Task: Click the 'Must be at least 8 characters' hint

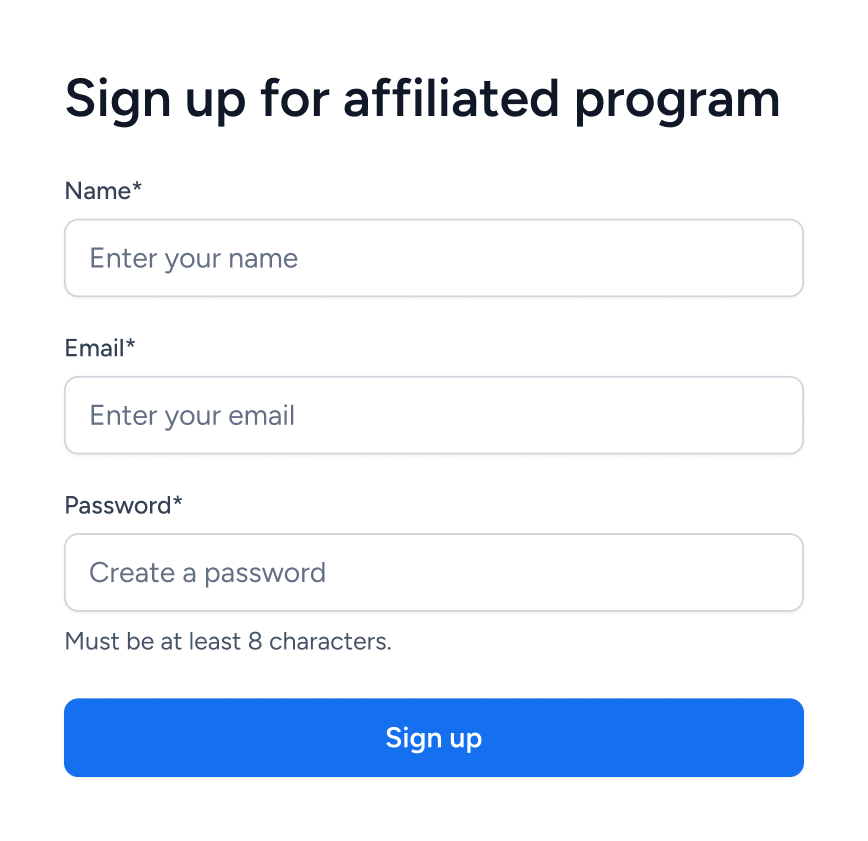Action: pyautogui.click(x=228, y=641)
